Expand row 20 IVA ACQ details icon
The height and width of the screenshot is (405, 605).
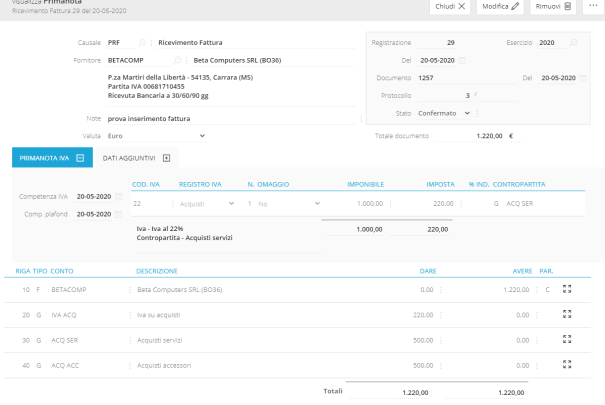point(567,314)
